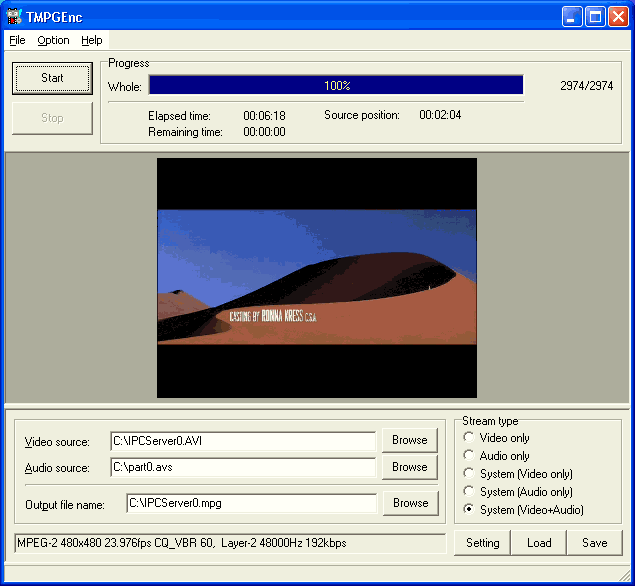Click into the Video source path field
The width and height of the screenshot is (635, 586).
pos(243,441)
